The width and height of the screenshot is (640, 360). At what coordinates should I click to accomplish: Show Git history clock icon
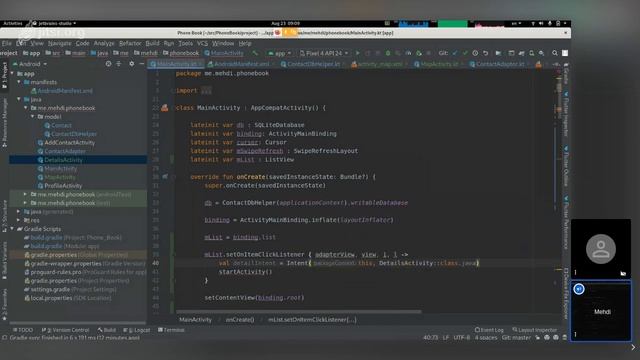click(x=475, y=53)
